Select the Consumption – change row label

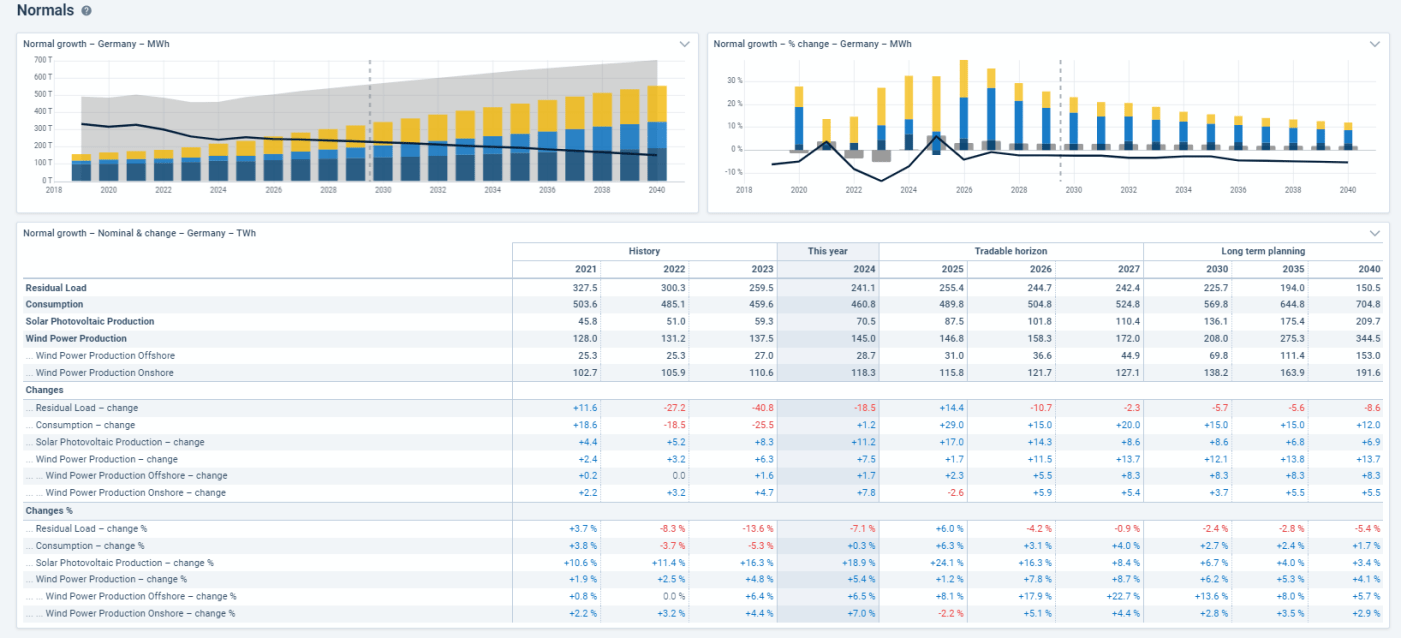pos(85,425)
